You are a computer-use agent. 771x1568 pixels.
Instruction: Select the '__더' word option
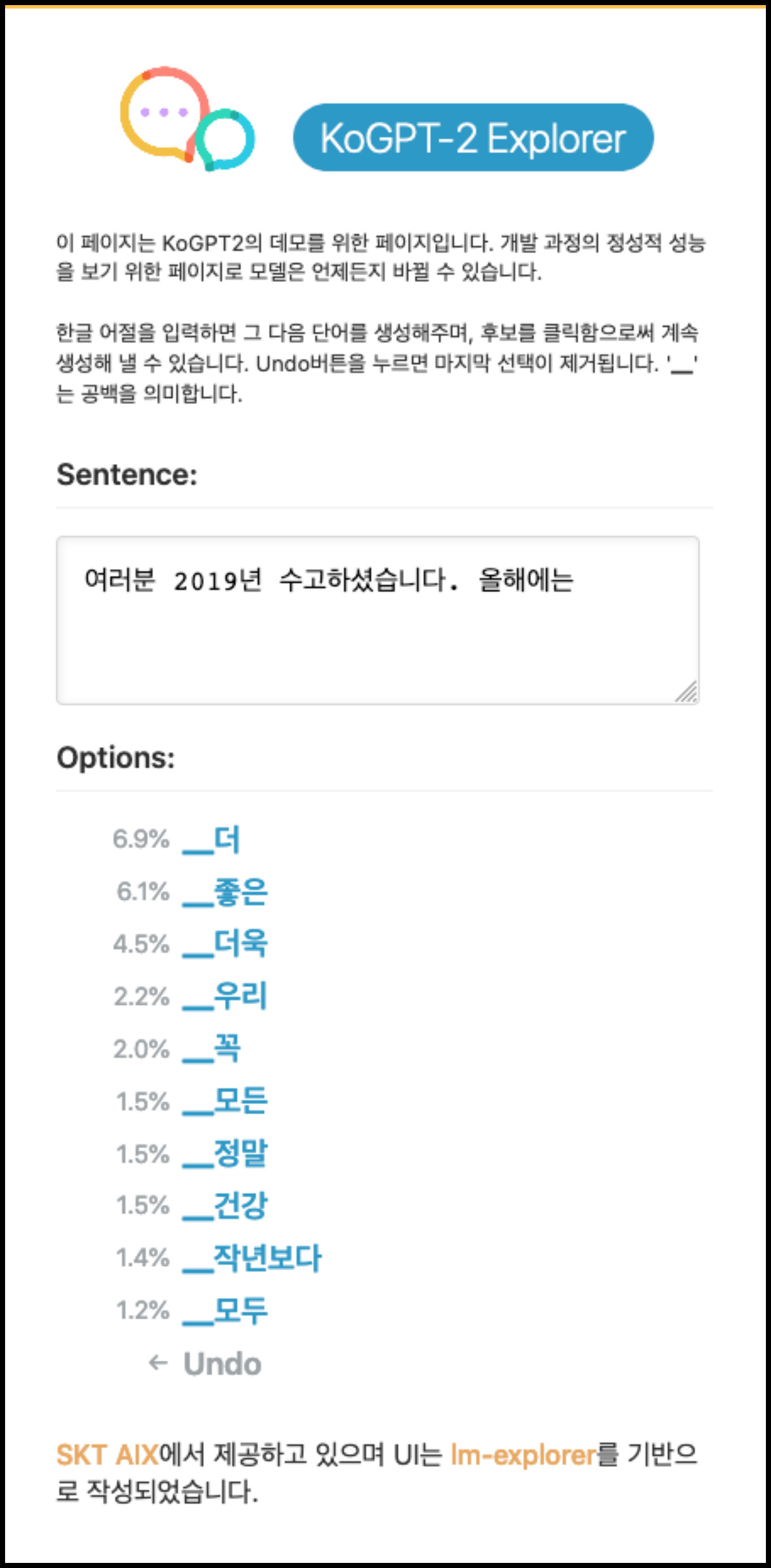(x=211, y=840)
